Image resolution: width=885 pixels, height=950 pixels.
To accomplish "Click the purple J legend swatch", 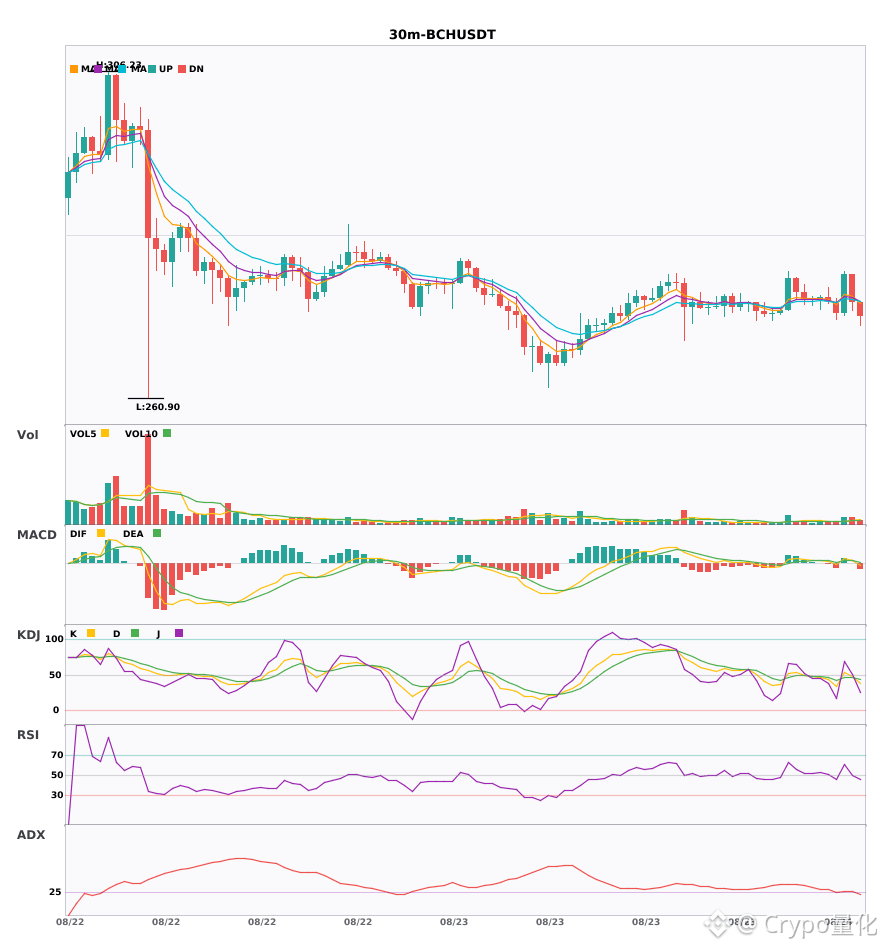I will [x=179, y=633].
